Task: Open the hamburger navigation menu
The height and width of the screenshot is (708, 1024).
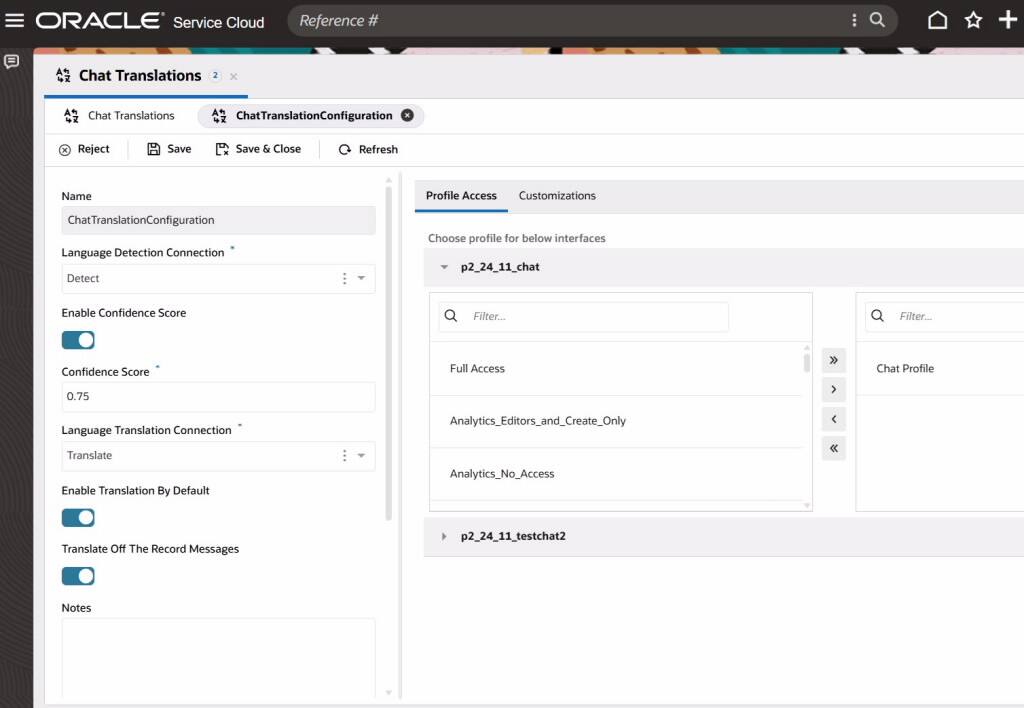Action: 15,20
